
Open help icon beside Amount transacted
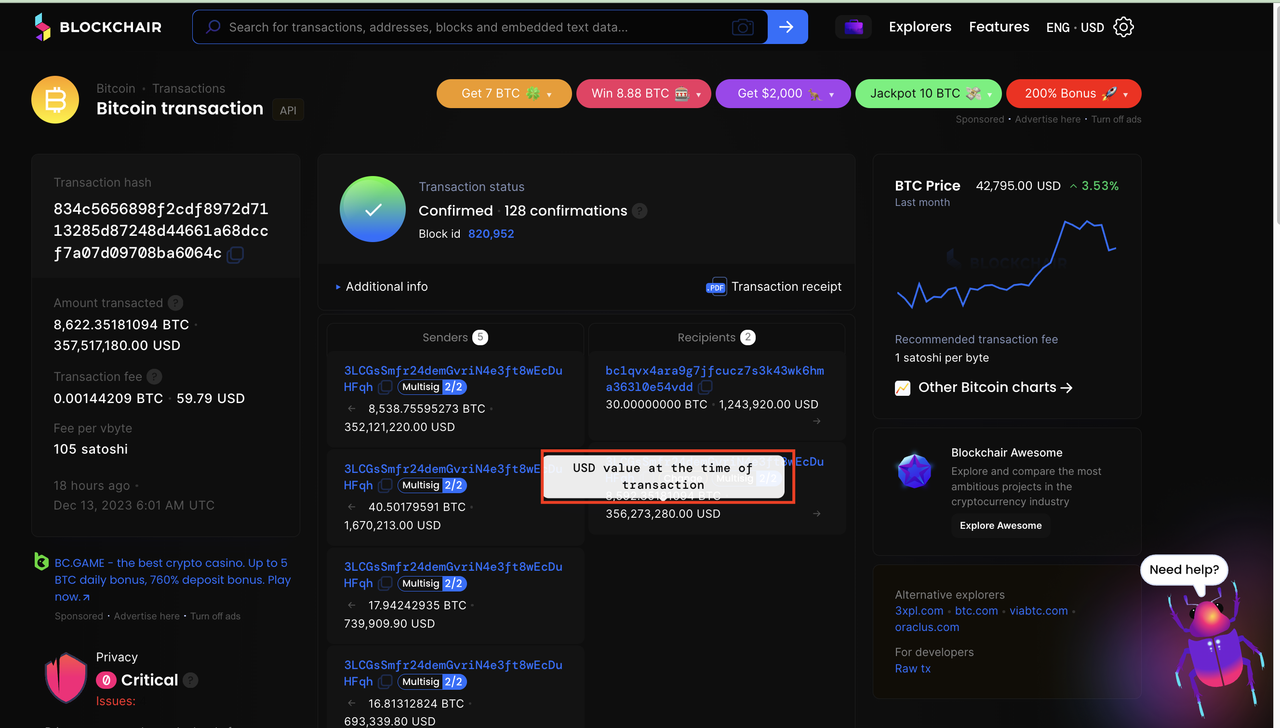[175, 303]
